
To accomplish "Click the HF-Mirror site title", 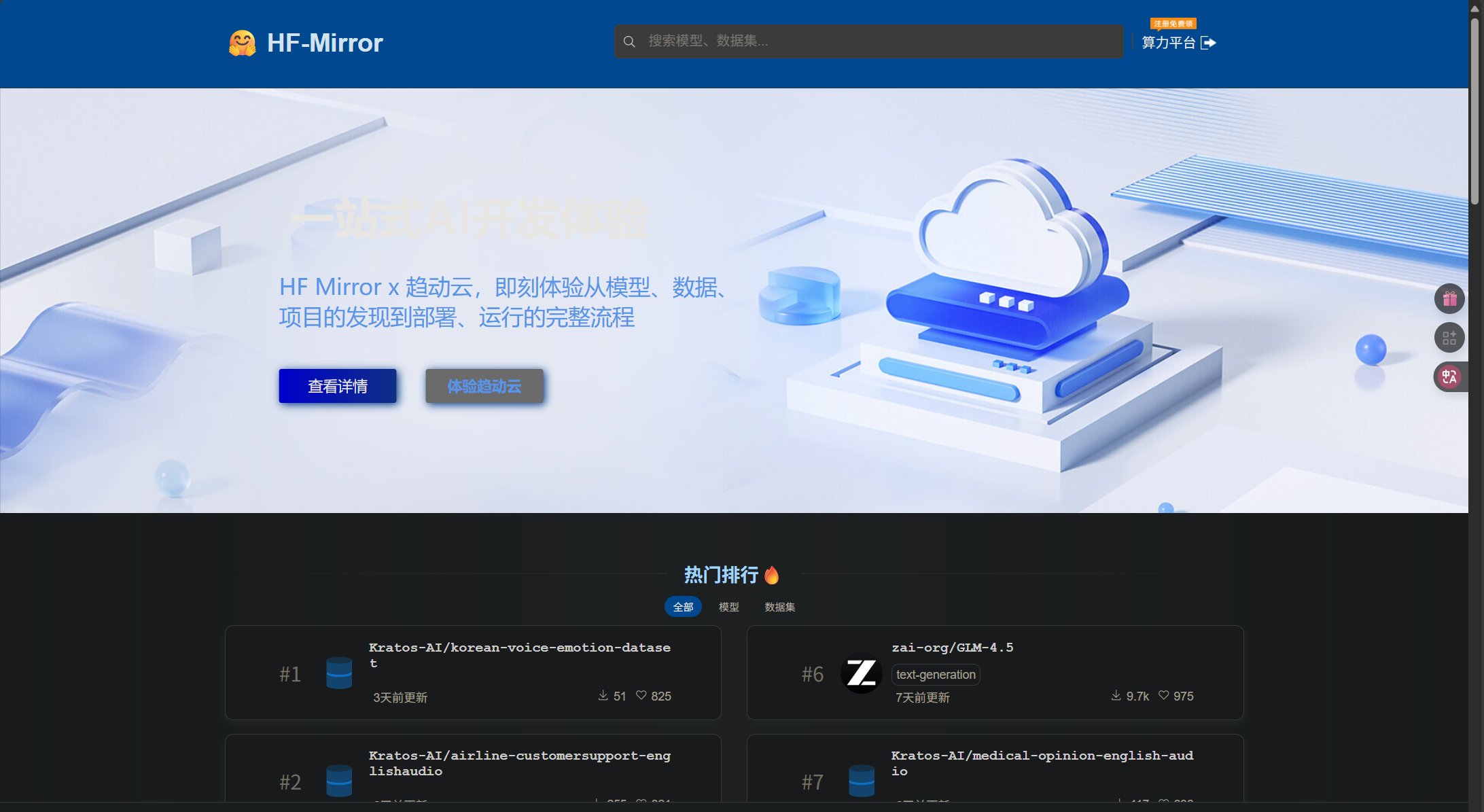I will click(325, 43).
